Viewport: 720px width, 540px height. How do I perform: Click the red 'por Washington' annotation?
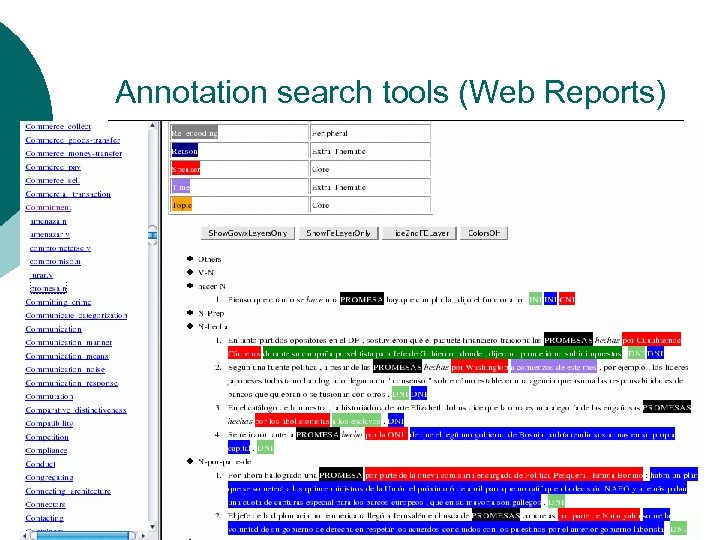(x=479, y=367)
